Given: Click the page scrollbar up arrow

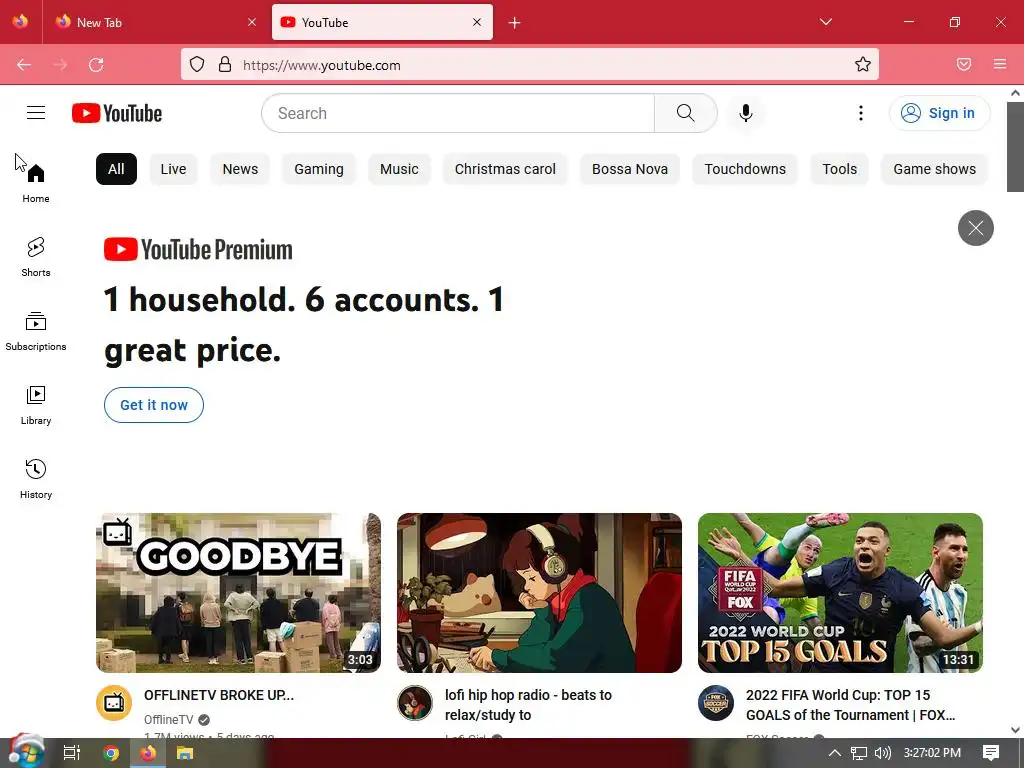Looking at the screenshot, I should [1016, 93].
